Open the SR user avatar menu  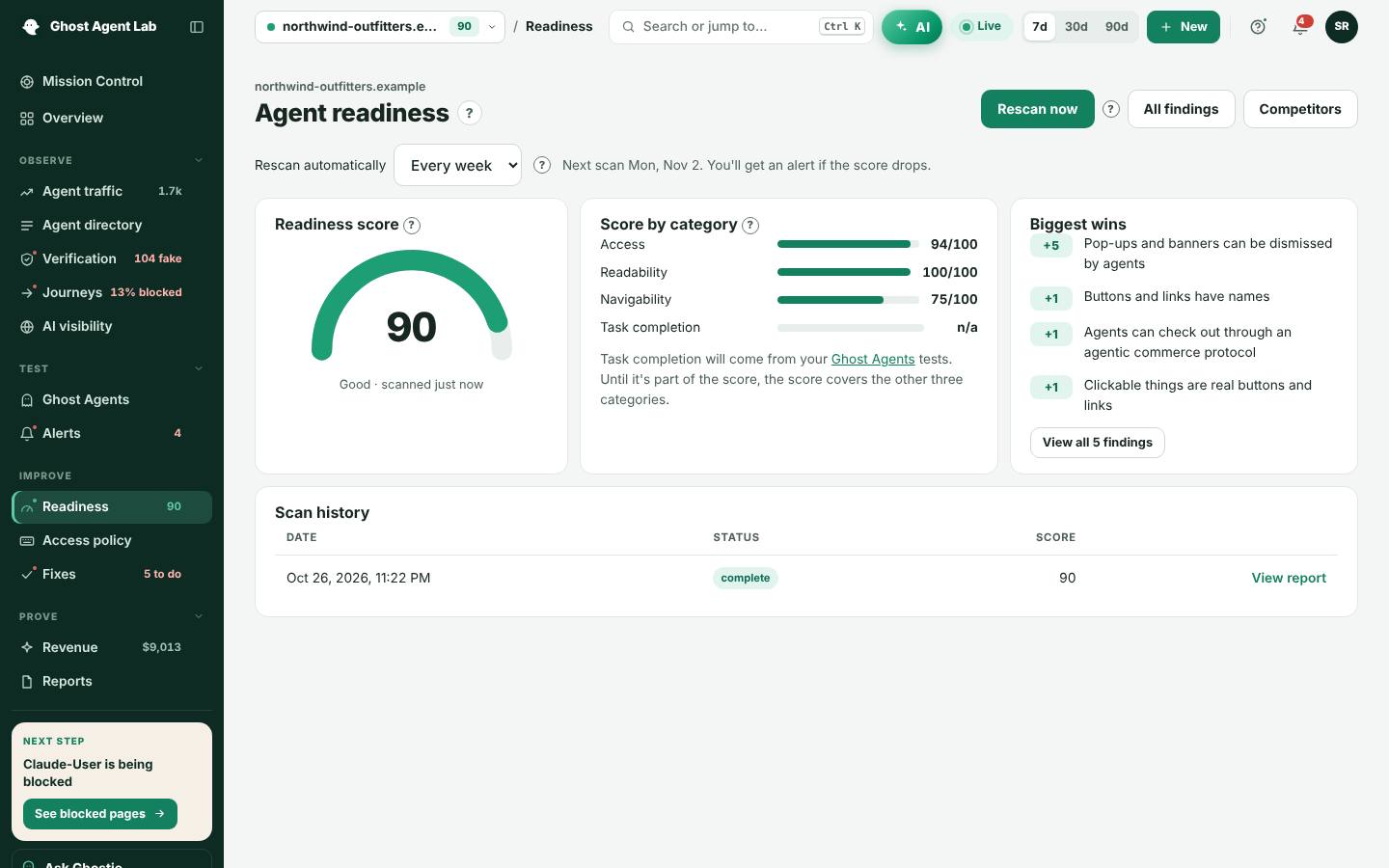pos(1342,27)
